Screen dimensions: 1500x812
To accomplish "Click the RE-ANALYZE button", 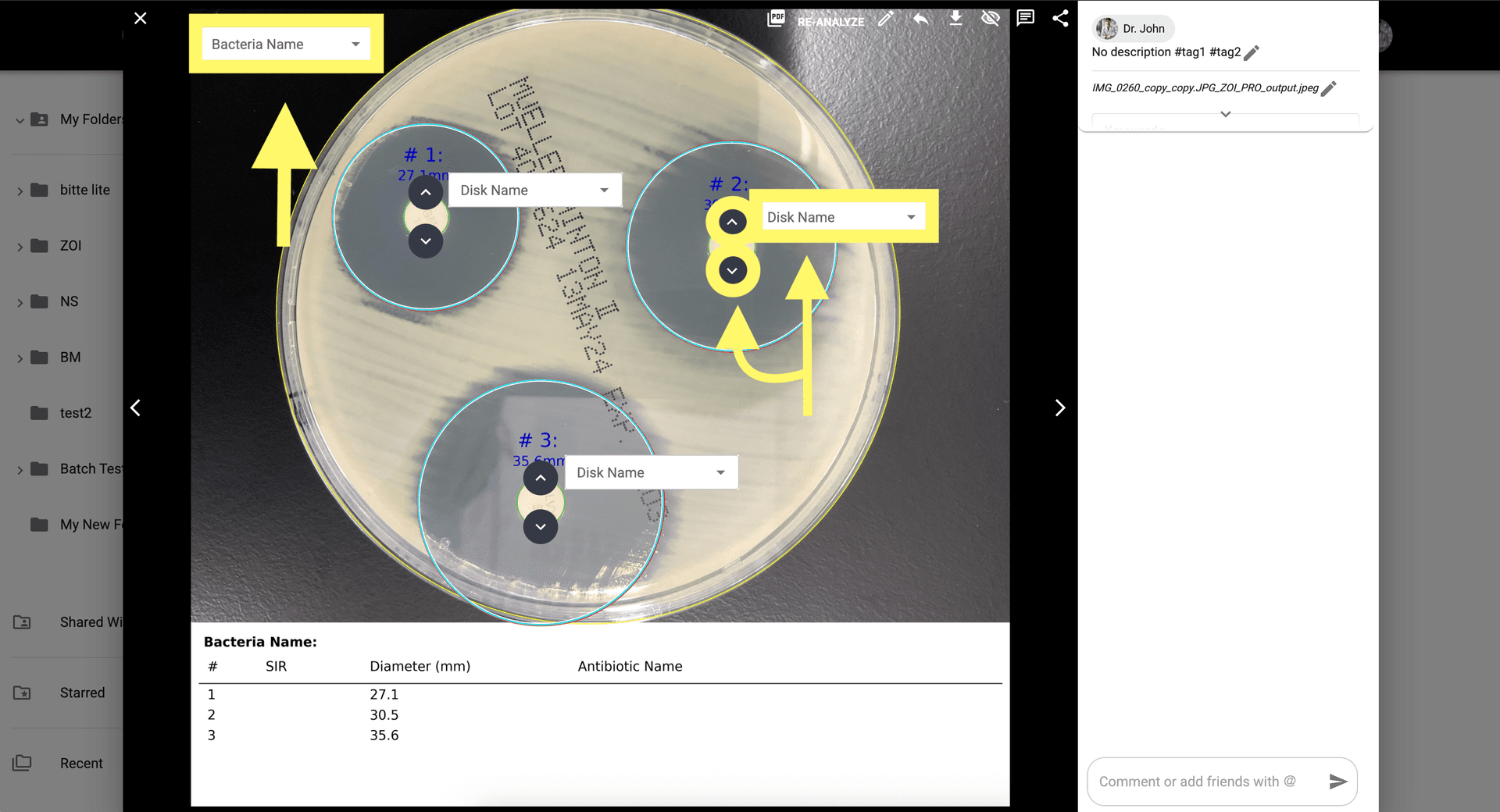I will click(x=830, y=21).
